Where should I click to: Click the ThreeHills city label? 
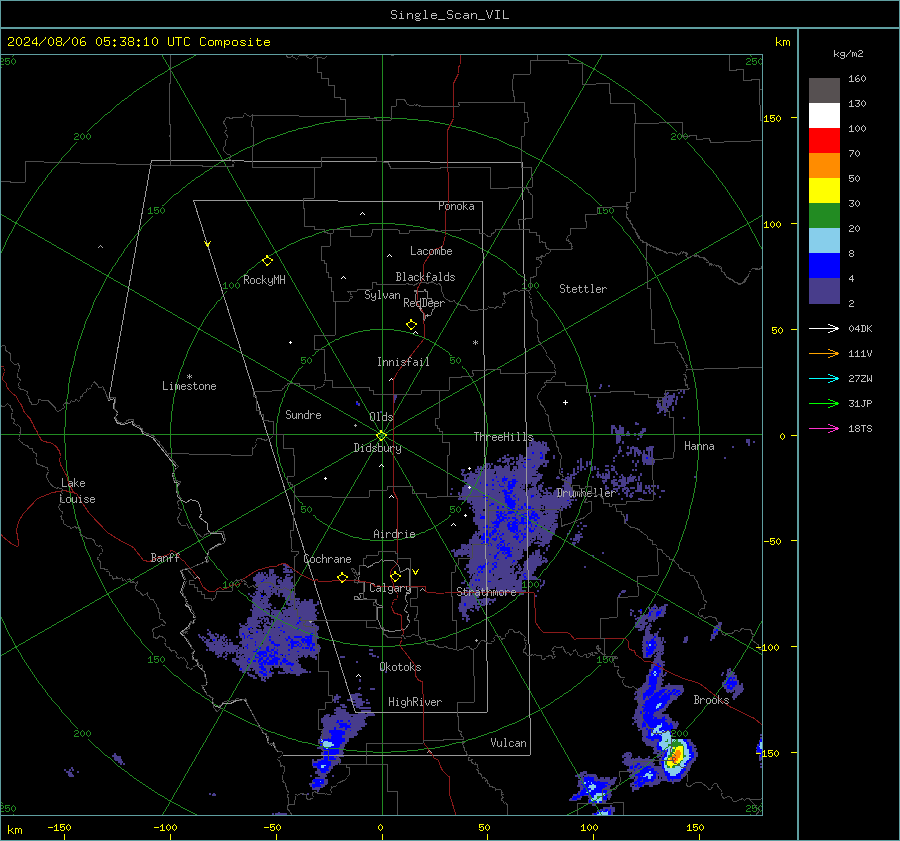coord(503,437)
